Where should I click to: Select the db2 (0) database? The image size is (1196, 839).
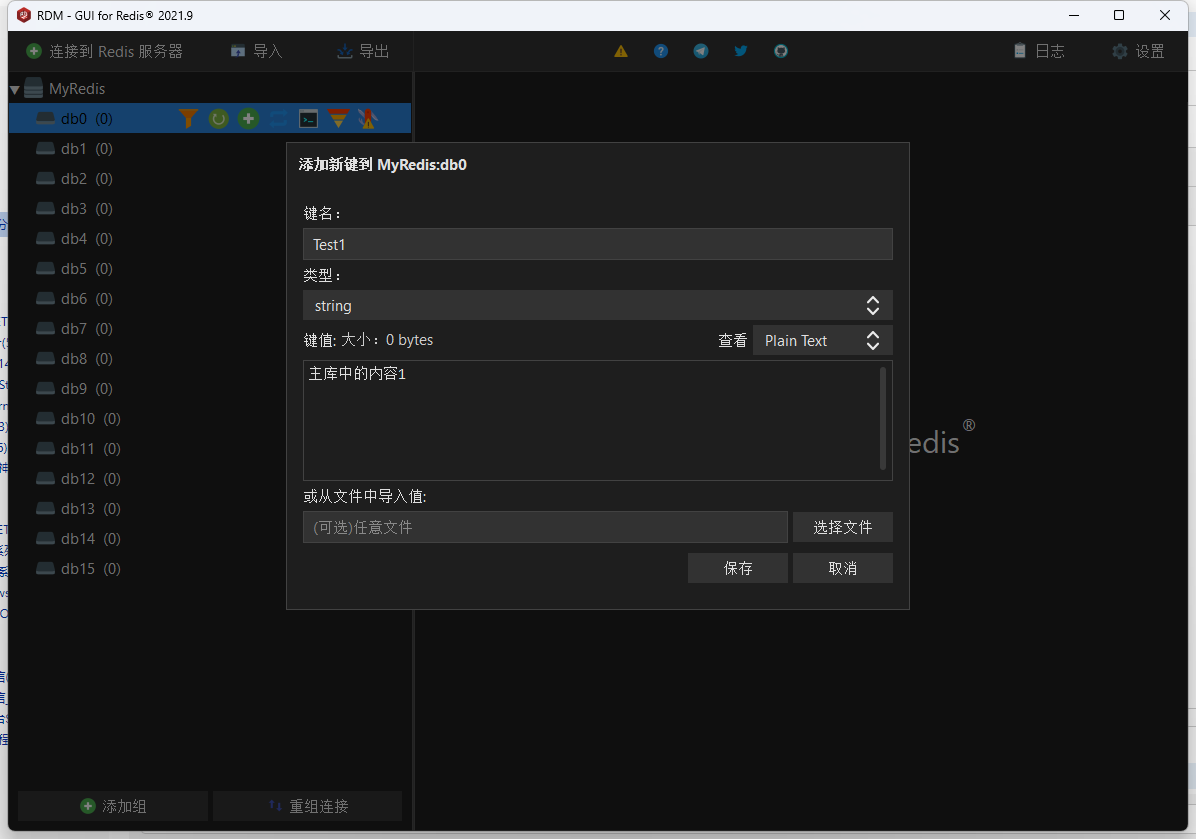coord(86,178)
